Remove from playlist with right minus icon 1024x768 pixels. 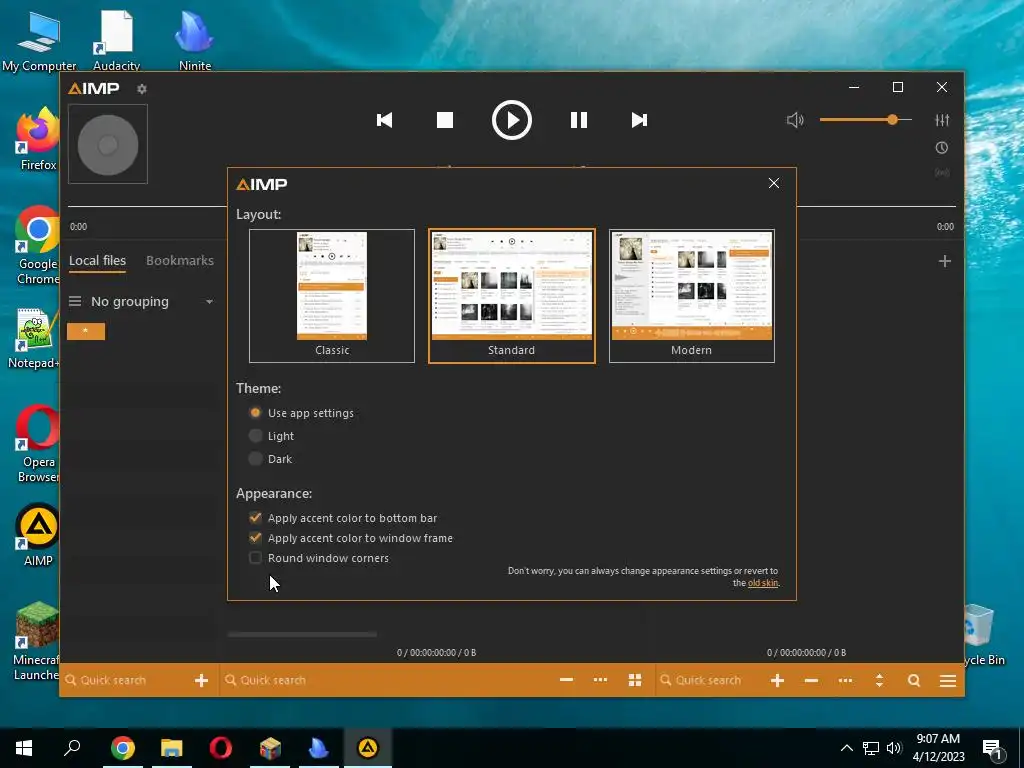tap(811, 680)
